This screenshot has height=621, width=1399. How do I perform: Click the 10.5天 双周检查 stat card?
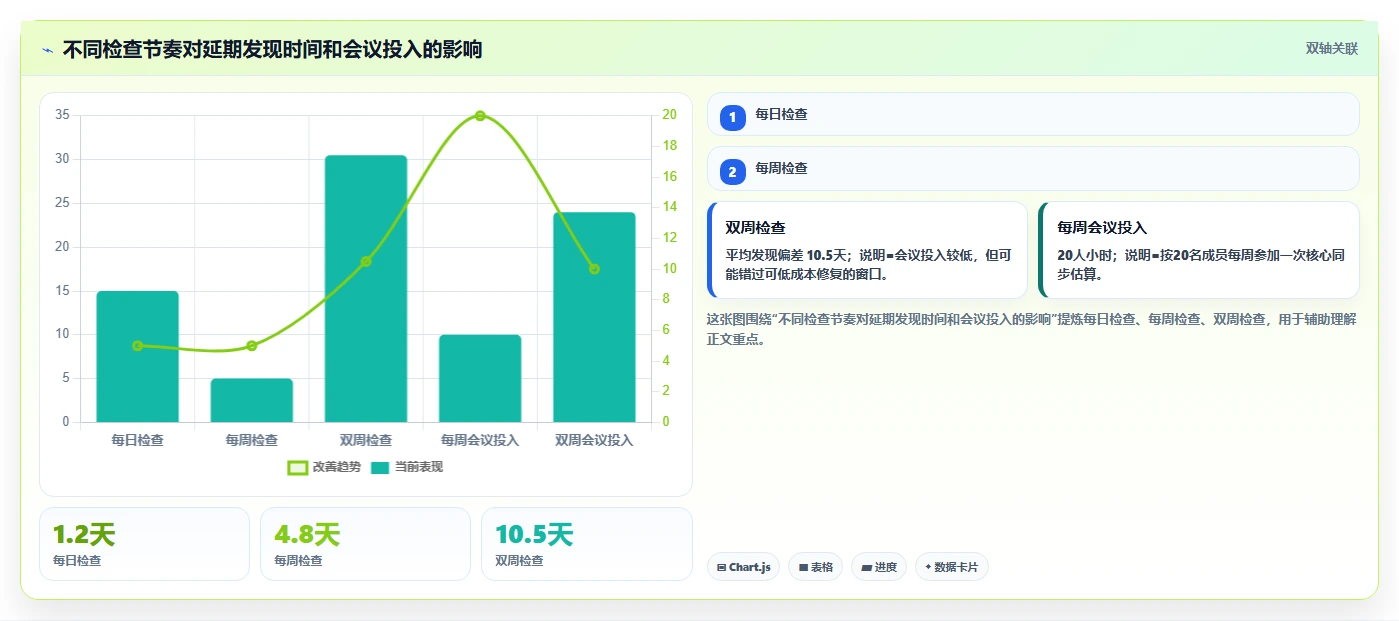pos(587,544)
